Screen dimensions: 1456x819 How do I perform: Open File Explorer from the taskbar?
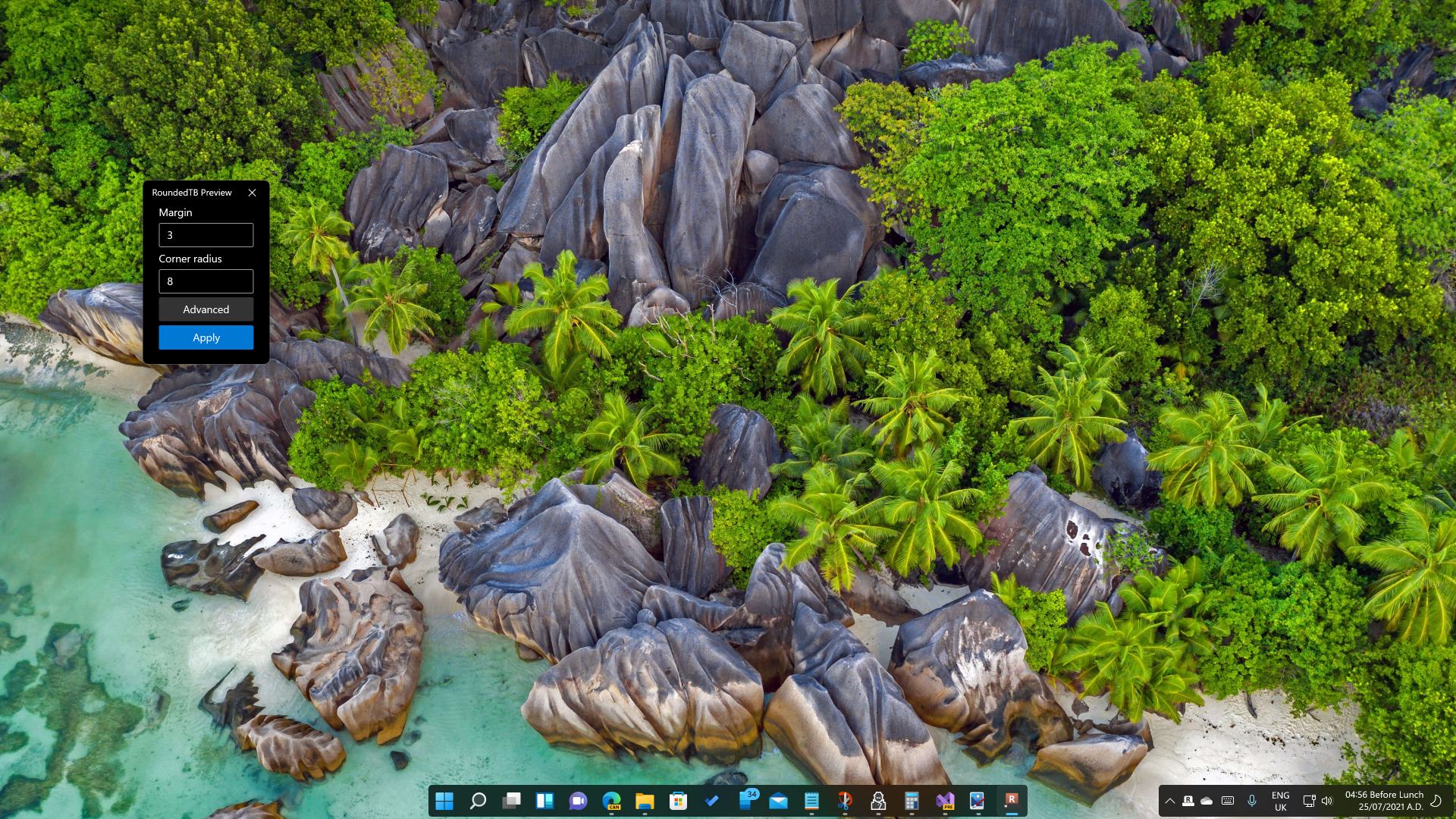pyautogui.click(x=645, y=801)
